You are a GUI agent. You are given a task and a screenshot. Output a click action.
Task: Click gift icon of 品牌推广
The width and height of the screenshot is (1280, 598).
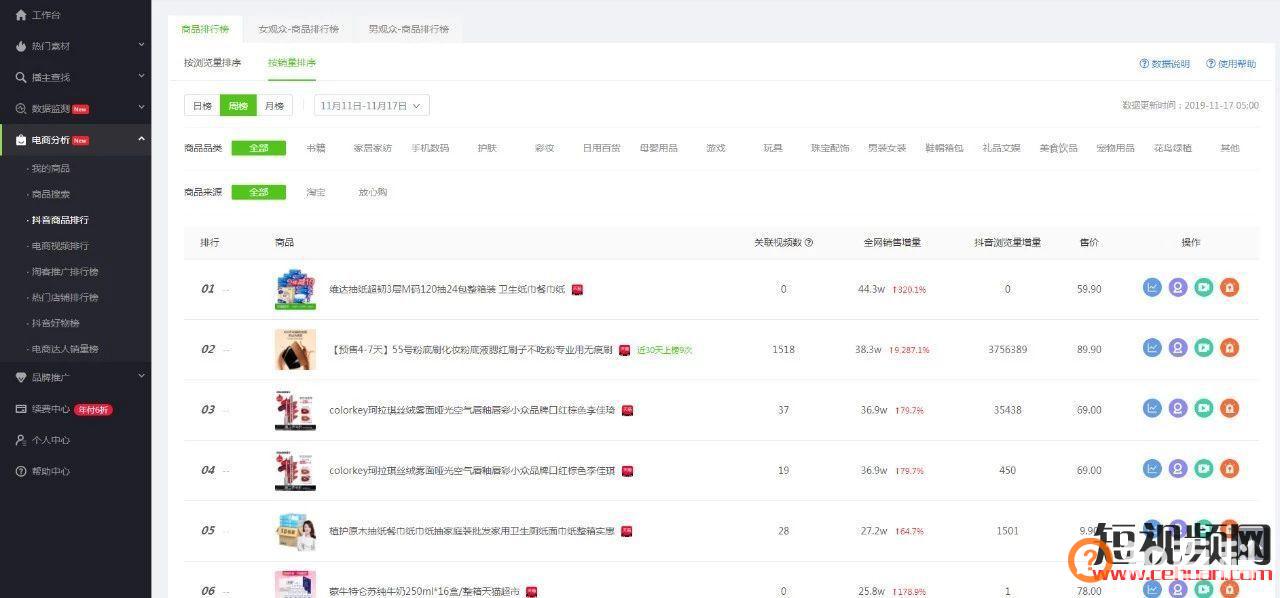pos(21,377)
